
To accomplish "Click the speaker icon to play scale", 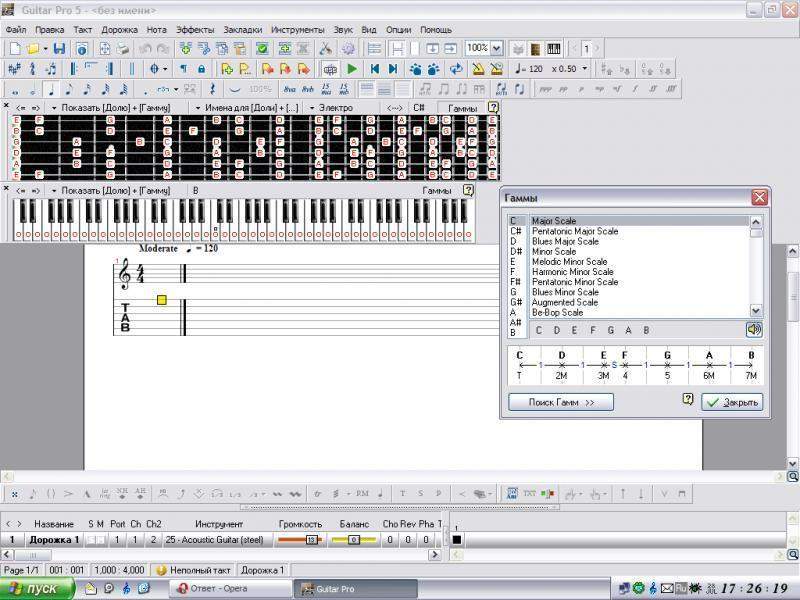I will pyautogui.click(x=753, y=330).
